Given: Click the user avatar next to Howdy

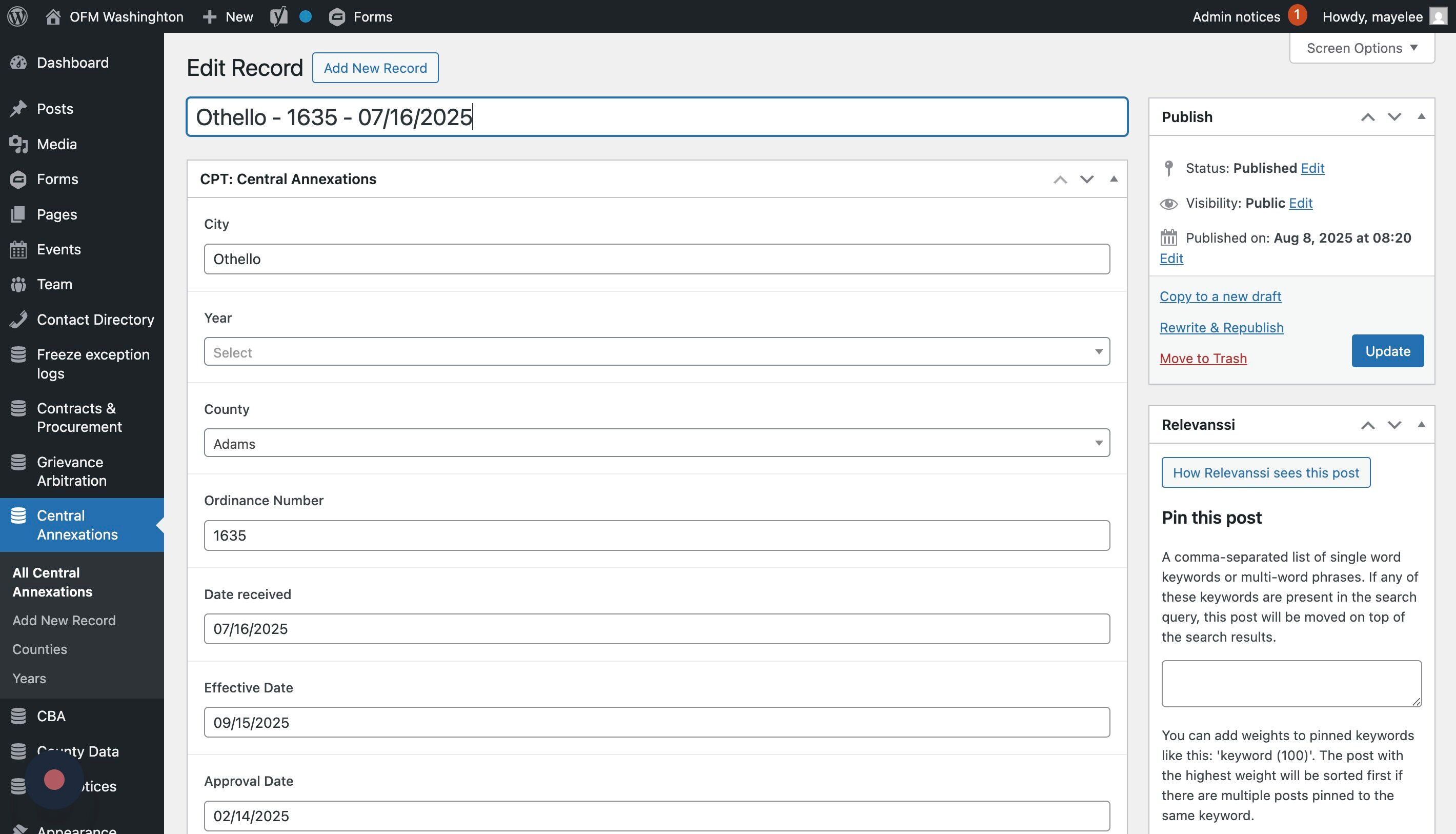Looking at the screenshot, I should coord(1439,16).
